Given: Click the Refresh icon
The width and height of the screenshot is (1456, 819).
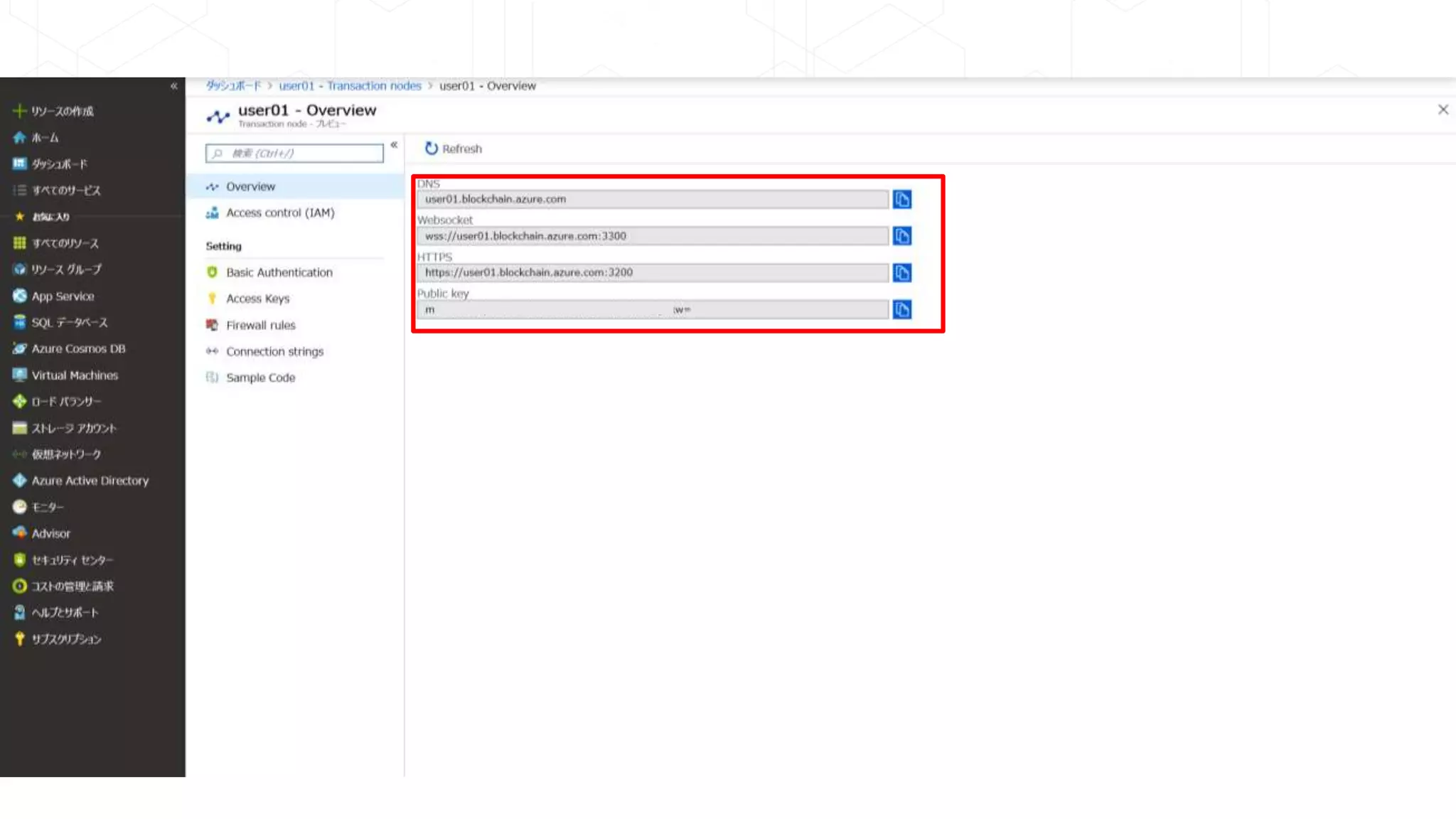Looking at the screenshot, I should pyautogui.click(x=432, y=149).
